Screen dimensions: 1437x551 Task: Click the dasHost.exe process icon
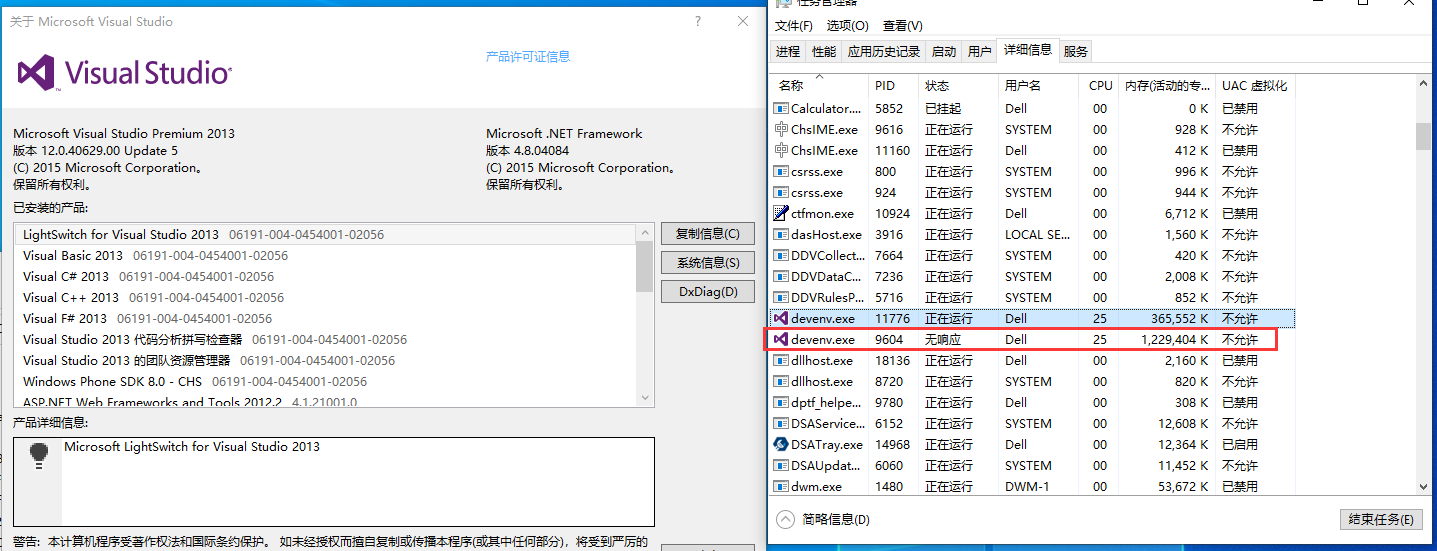(781, 234)
